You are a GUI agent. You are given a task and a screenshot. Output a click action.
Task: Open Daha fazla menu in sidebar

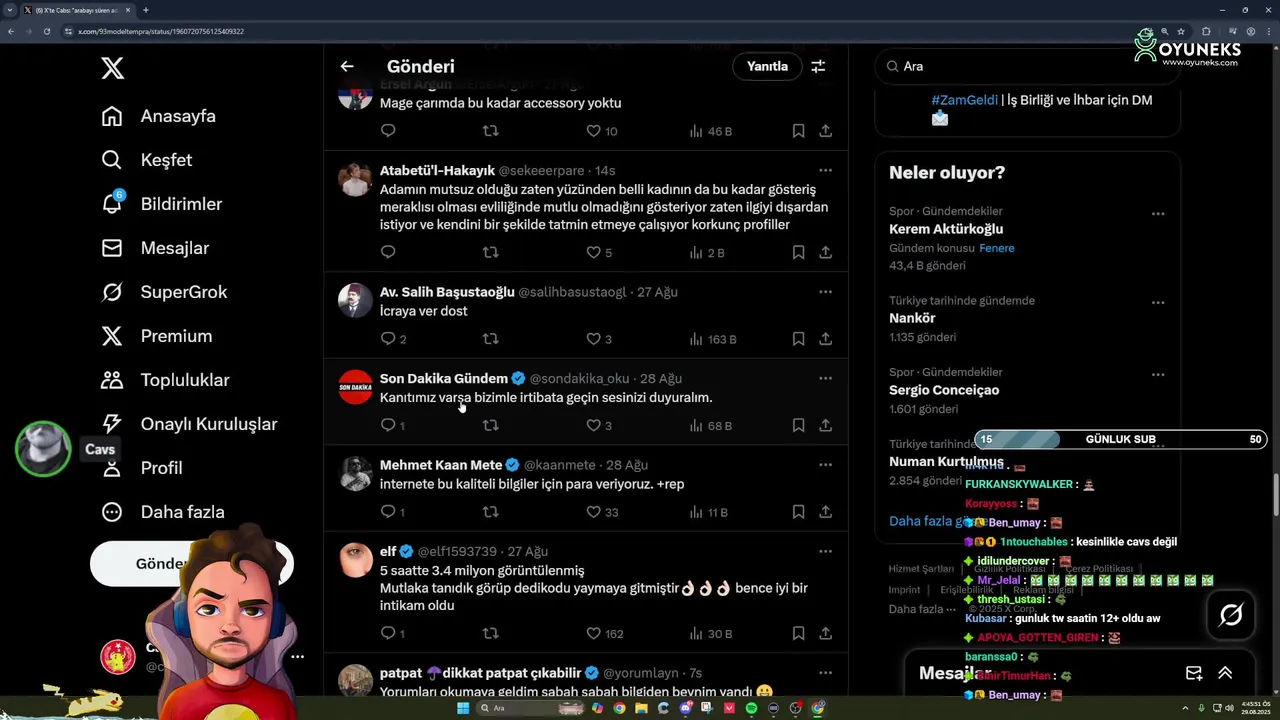click(163, 512)
